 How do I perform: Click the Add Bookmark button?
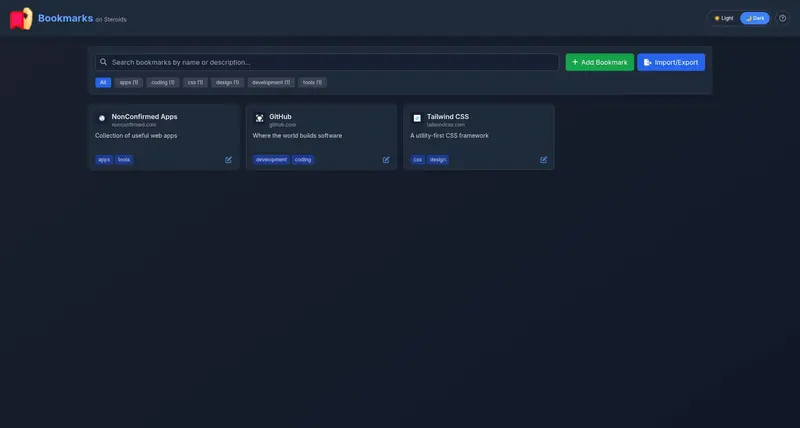599,62
